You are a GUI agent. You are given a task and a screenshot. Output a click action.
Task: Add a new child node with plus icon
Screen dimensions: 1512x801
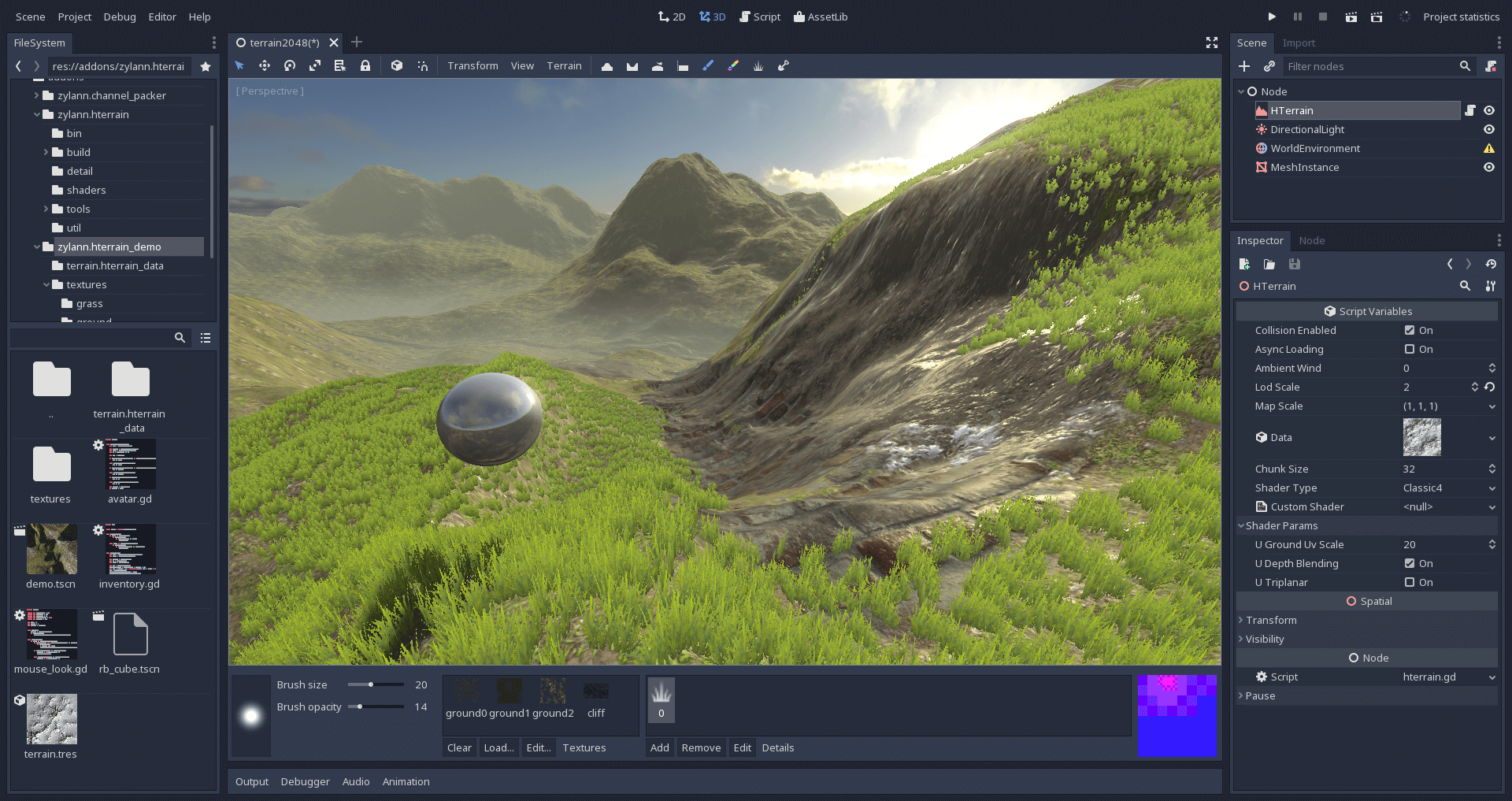tap(1244, 66)
